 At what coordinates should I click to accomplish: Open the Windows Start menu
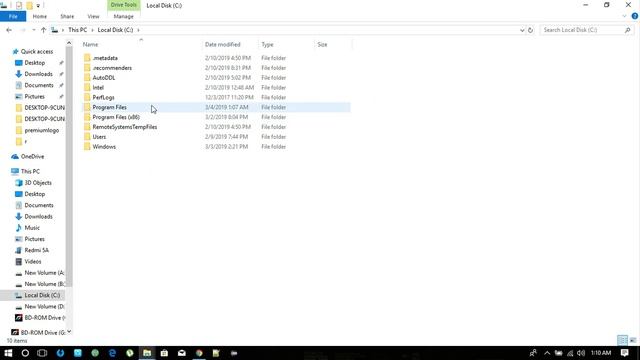pyautogui.click(x=8, y=353)
